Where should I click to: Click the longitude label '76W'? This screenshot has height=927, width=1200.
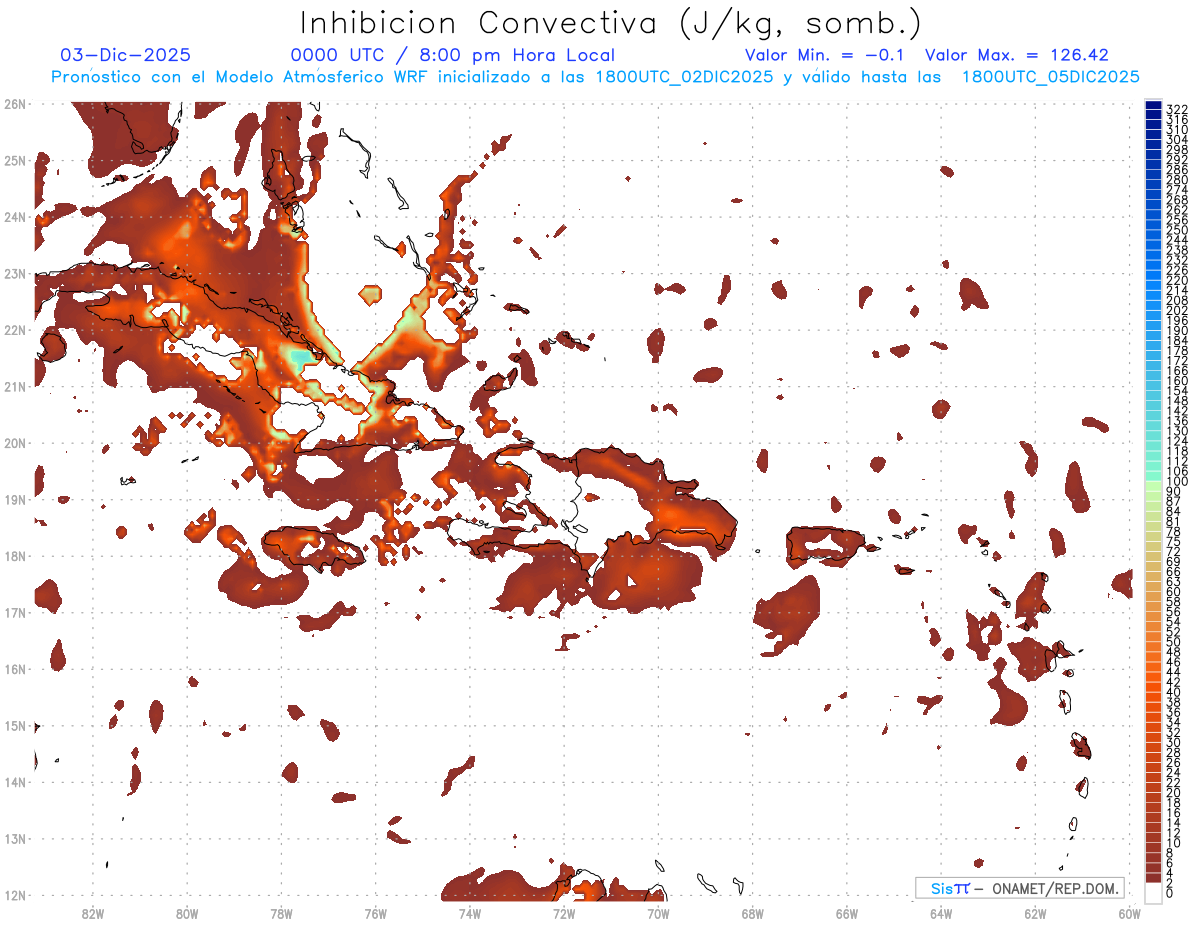click(x=375, y=913)
